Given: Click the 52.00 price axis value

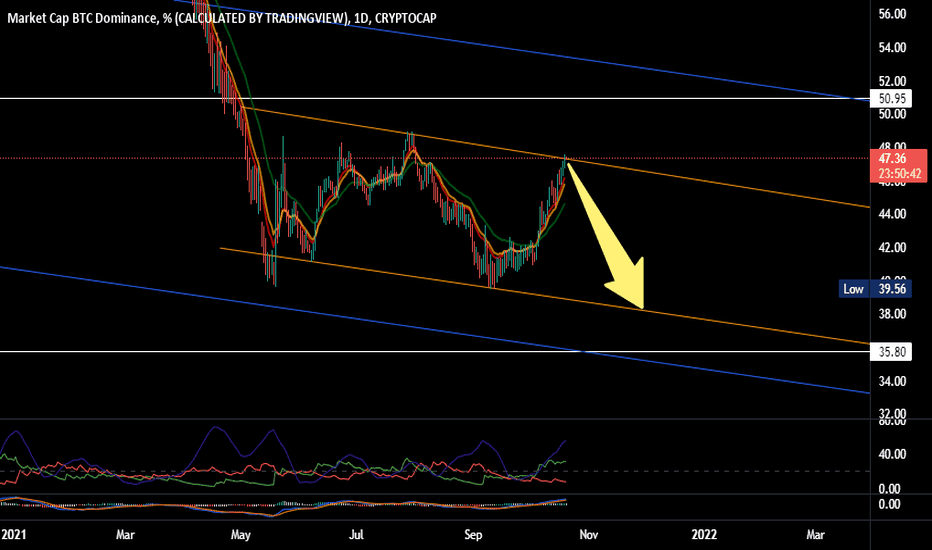Looking at the screenshot, I should tap(892, 81).
